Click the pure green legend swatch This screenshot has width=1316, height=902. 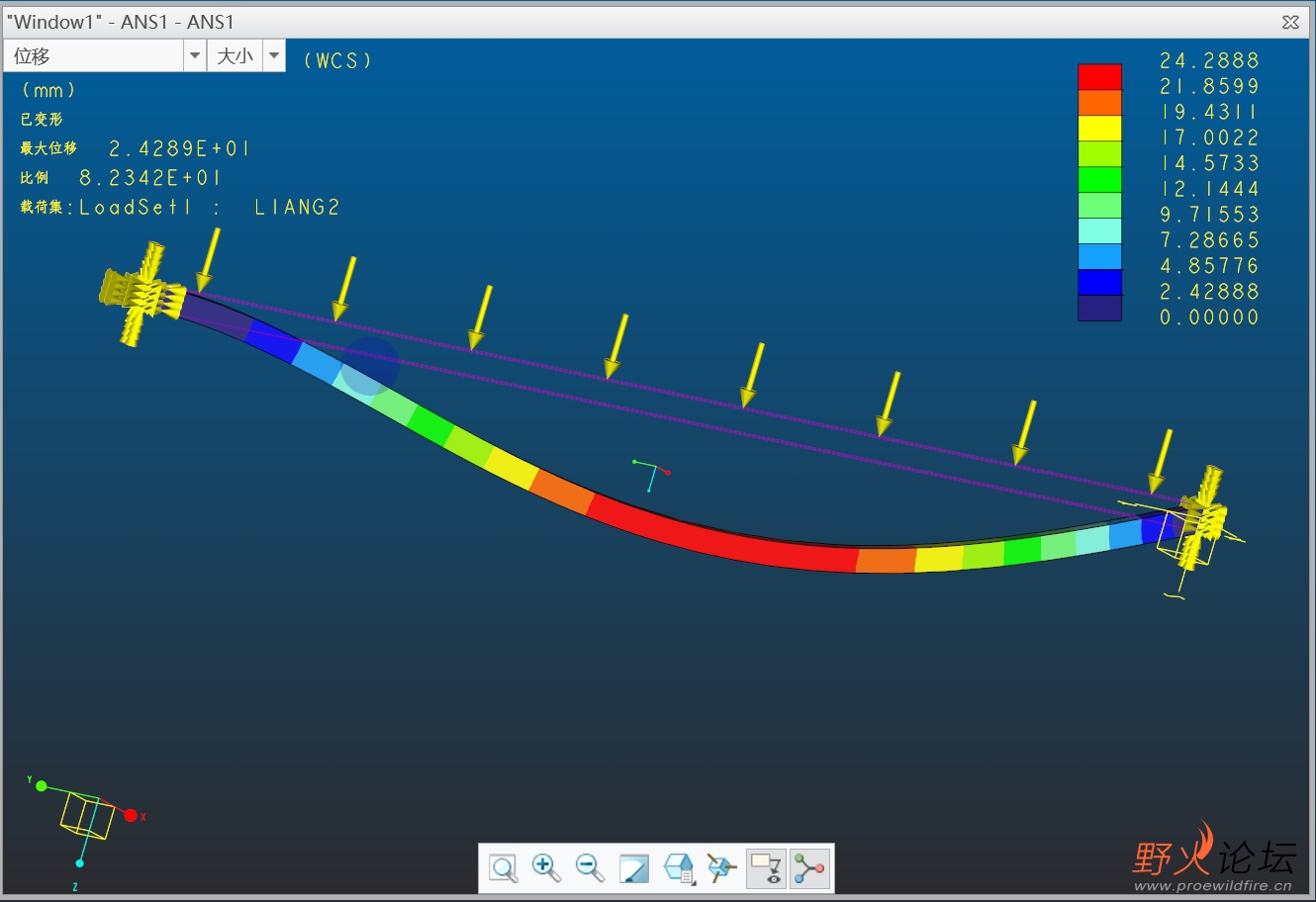point(1099,180)
